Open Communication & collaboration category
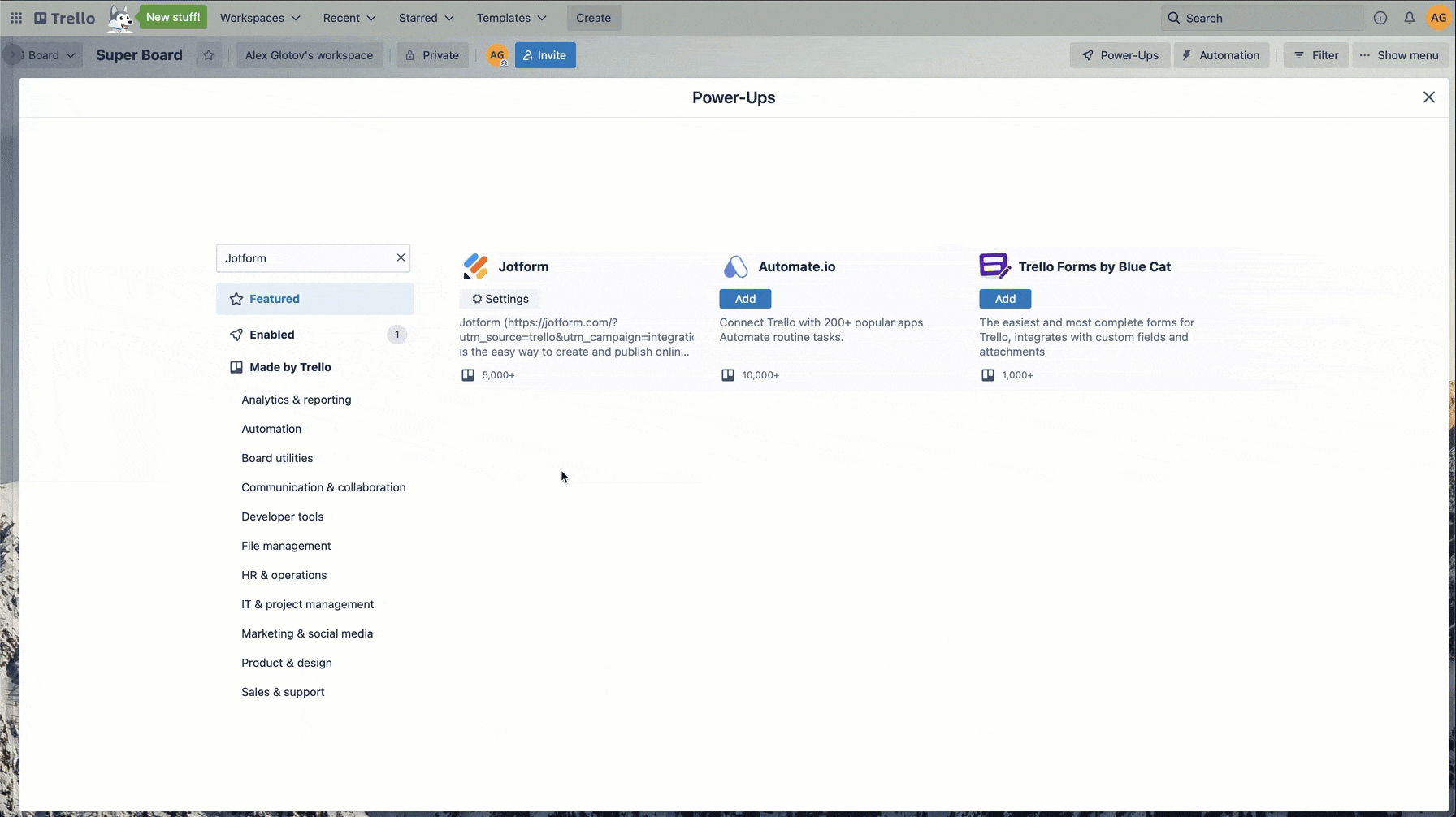1456x817 pixels. pos(323,487)
